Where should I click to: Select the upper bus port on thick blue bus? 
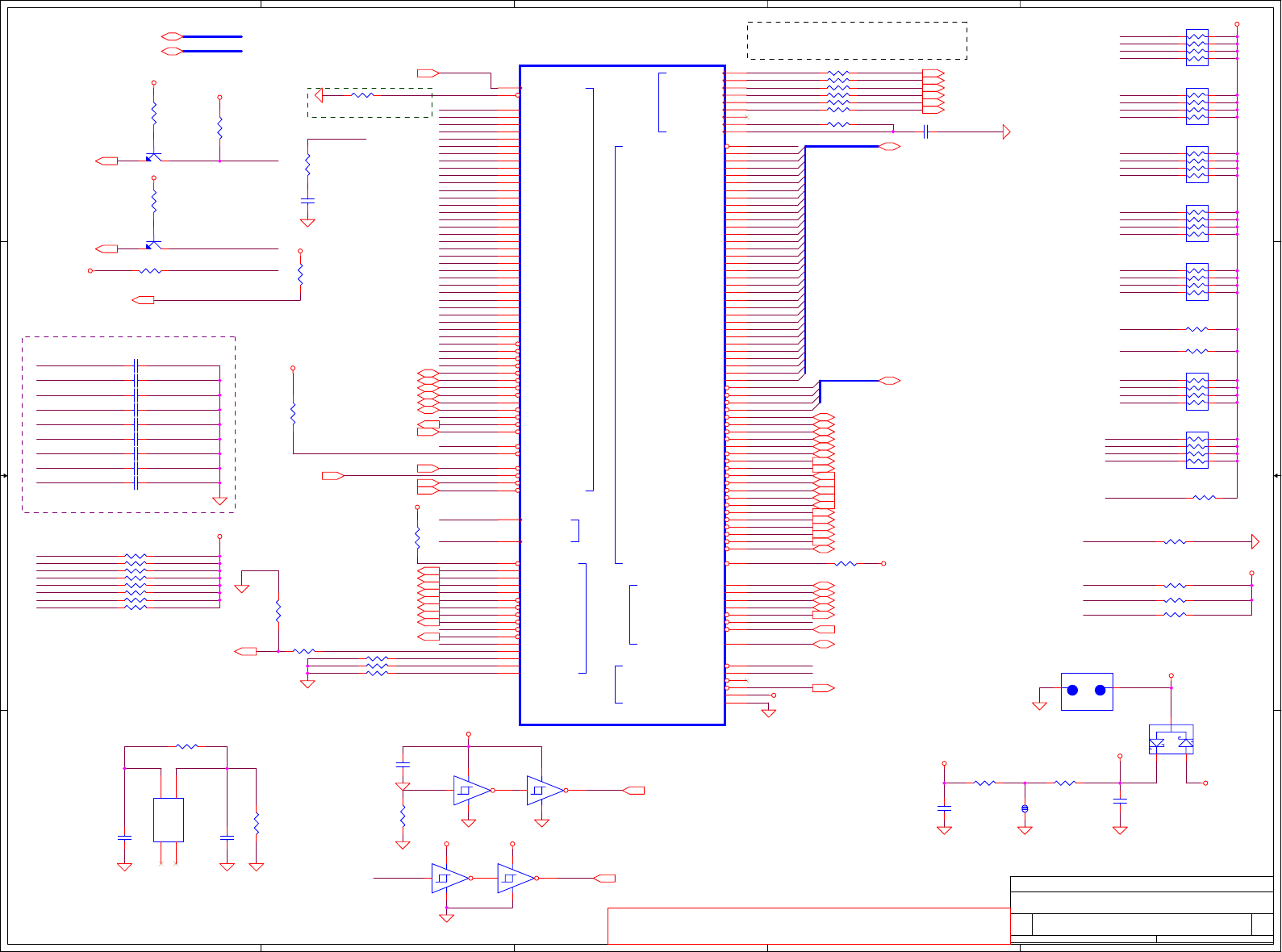[890, 146]
